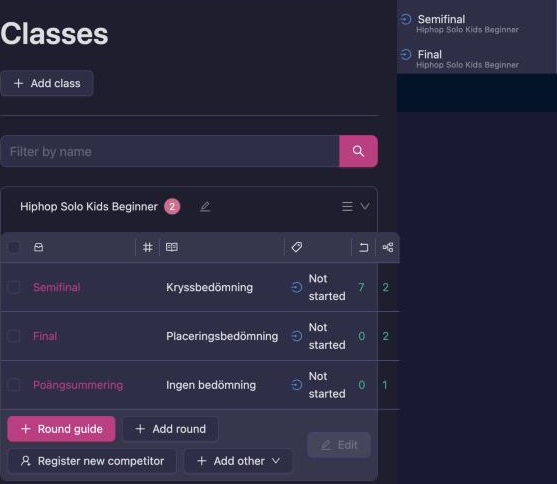Click the Kryssbedömning cell
The width and height of the screenshot is (557, 484).
tap(210, 287)
